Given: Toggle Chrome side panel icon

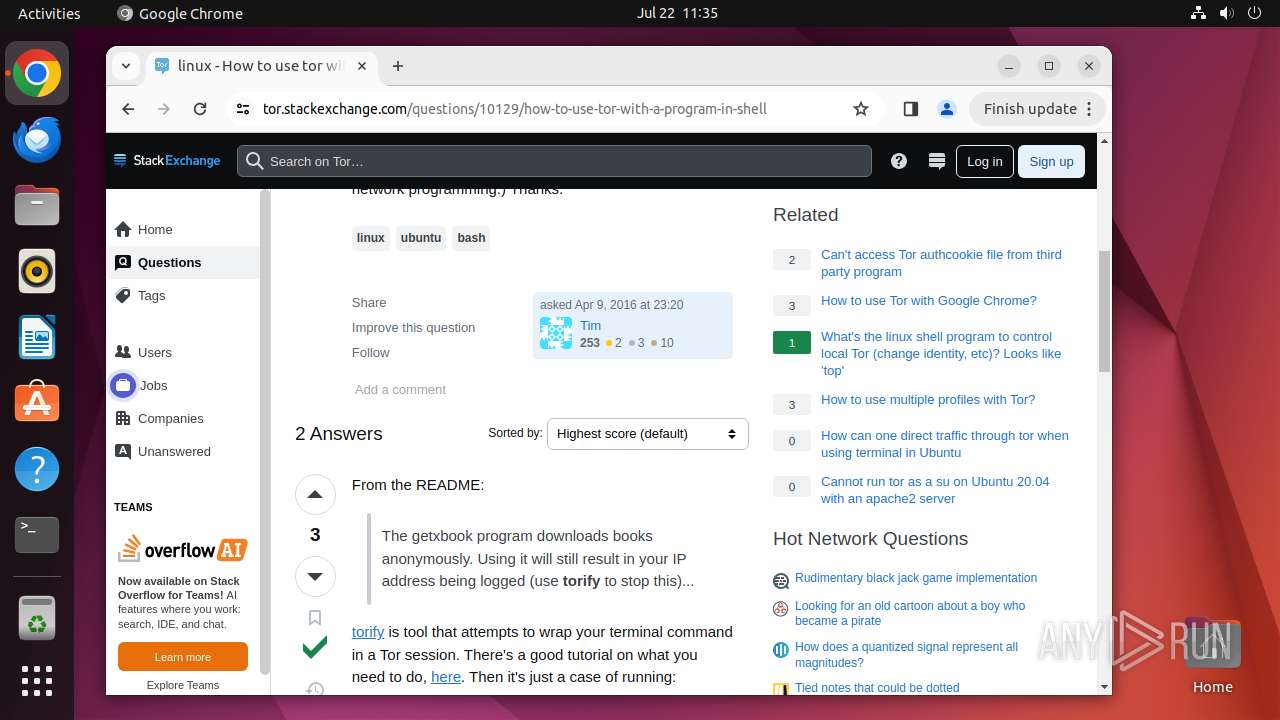Looking at the screenshot, I should pyautogui.click(x=910, y=109).
